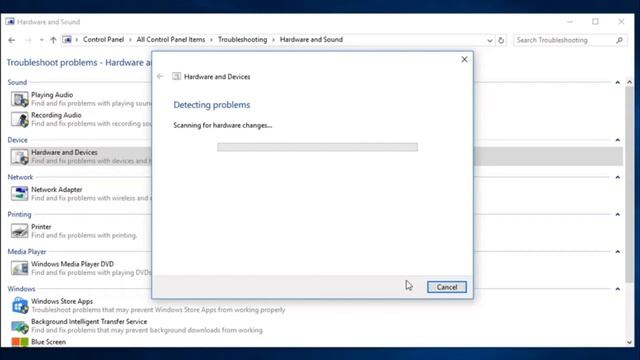
Task: Click the vertical scrollbar thumb
Action: (x=629, y=184)
